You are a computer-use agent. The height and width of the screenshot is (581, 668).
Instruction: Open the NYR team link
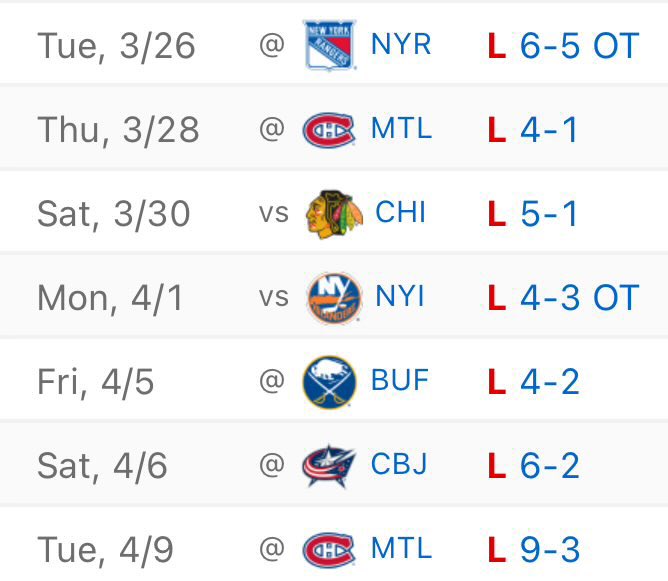pyautogui.click(x=401, y=44)
